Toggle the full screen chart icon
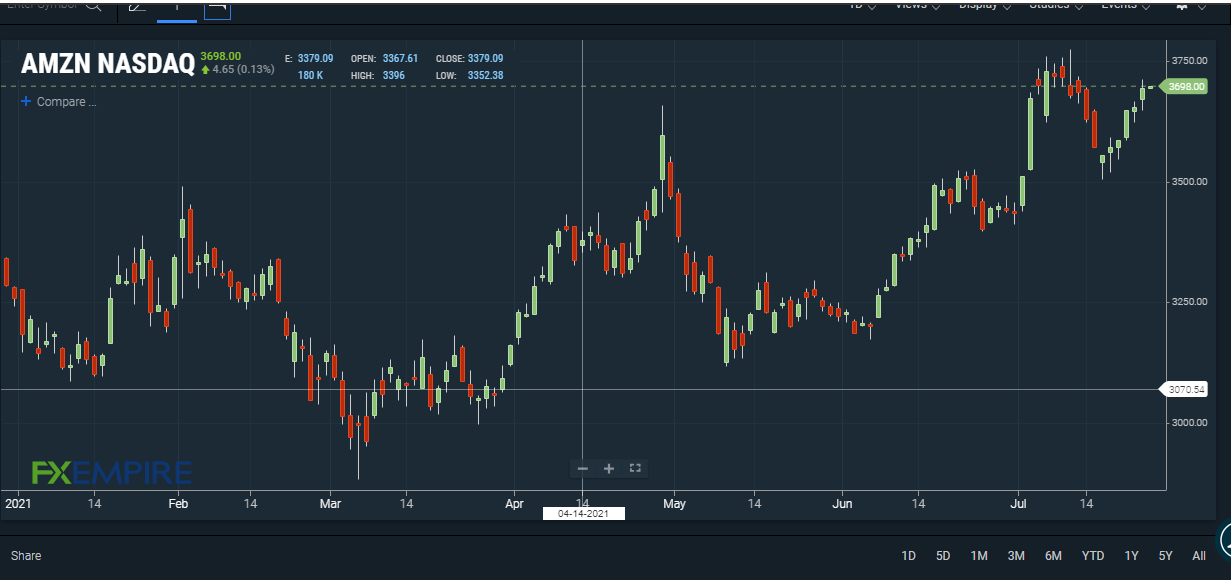The image size is (1231, 580). tap(634, 468)
